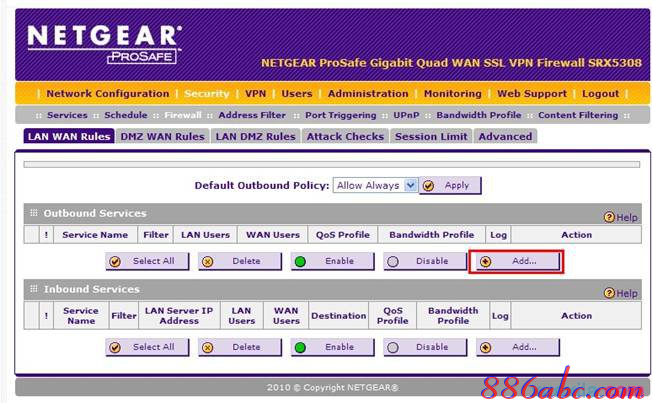Apply the default outbound policy

point(450,185)
